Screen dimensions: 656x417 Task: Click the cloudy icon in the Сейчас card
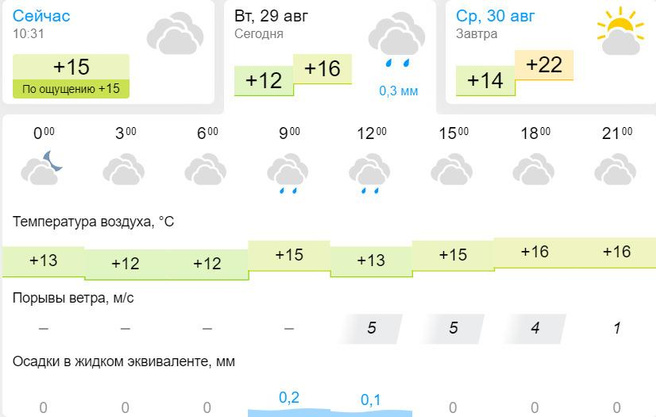pyautogui.click(x=175, y=34)
